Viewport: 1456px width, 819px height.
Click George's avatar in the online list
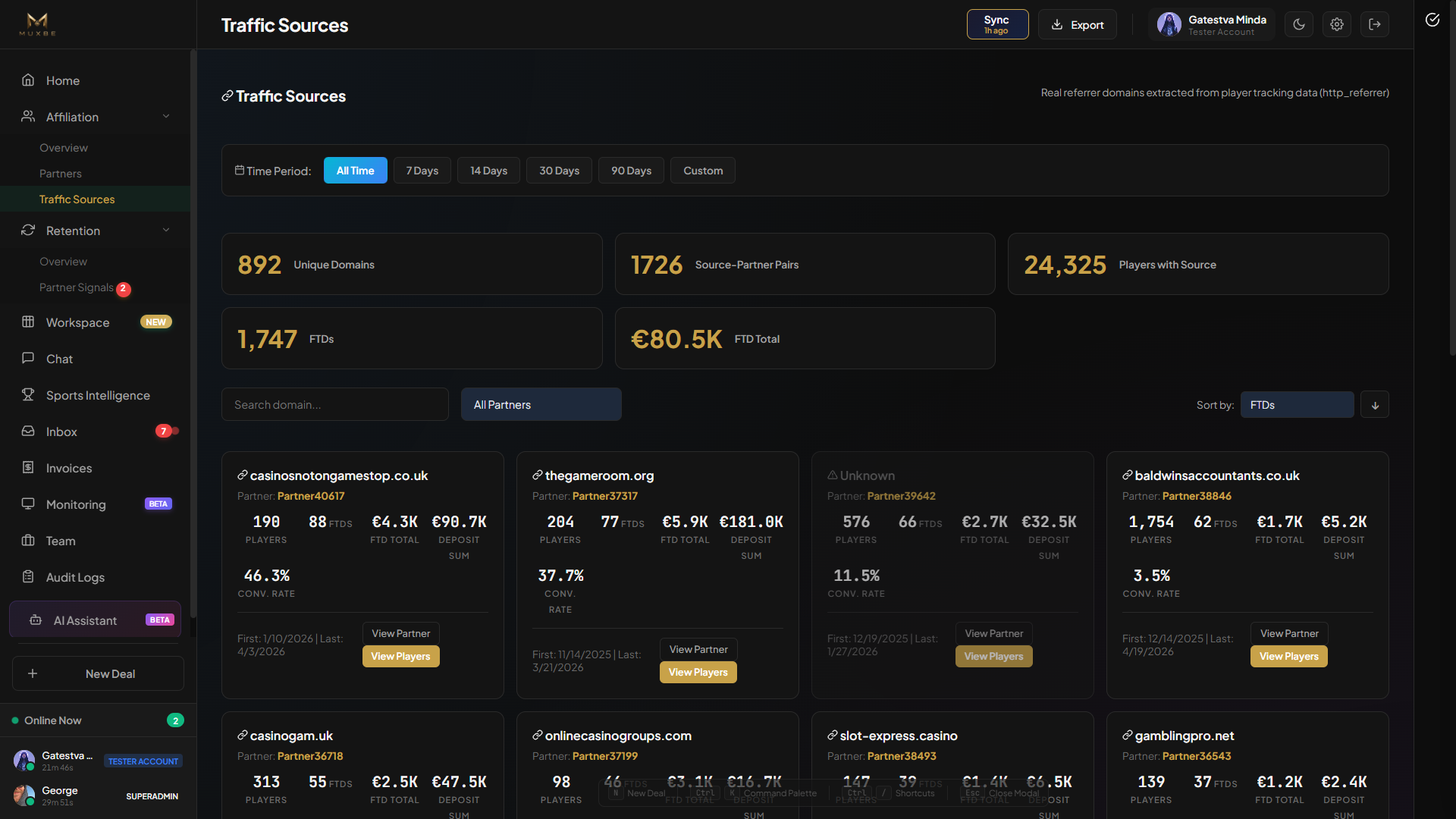pos(24,795)
